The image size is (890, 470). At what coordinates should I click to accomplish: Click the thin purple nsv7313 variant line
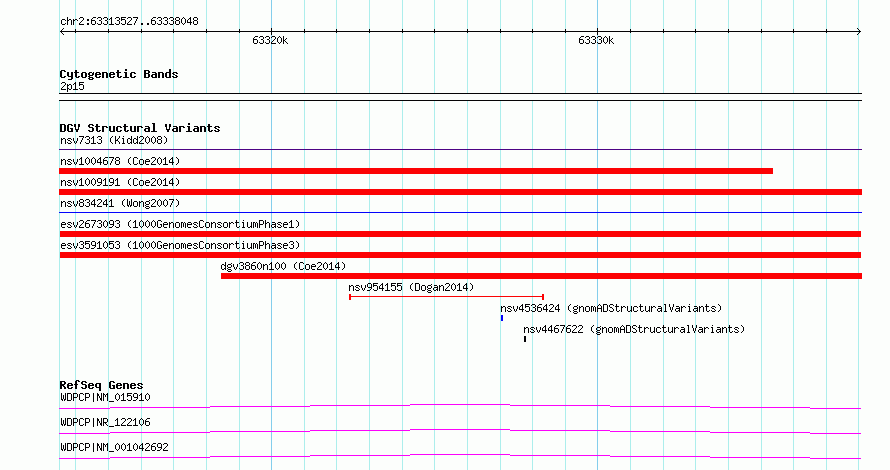click(x=460, y=150)
